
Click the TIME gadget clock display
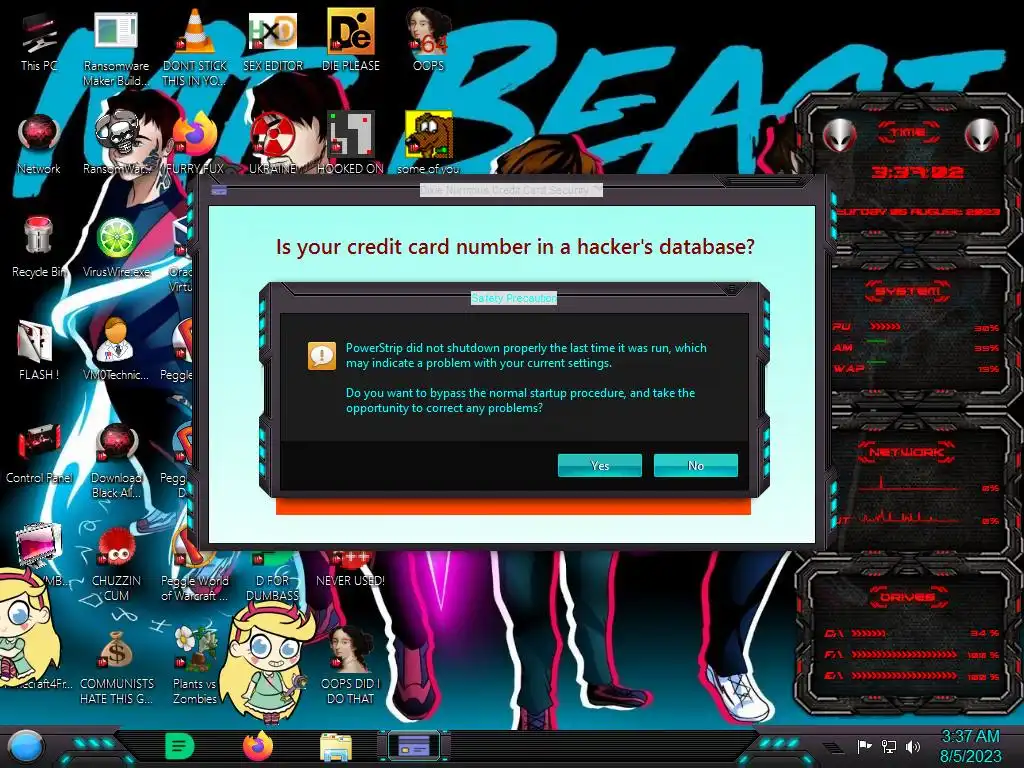(x=917, y=172)
